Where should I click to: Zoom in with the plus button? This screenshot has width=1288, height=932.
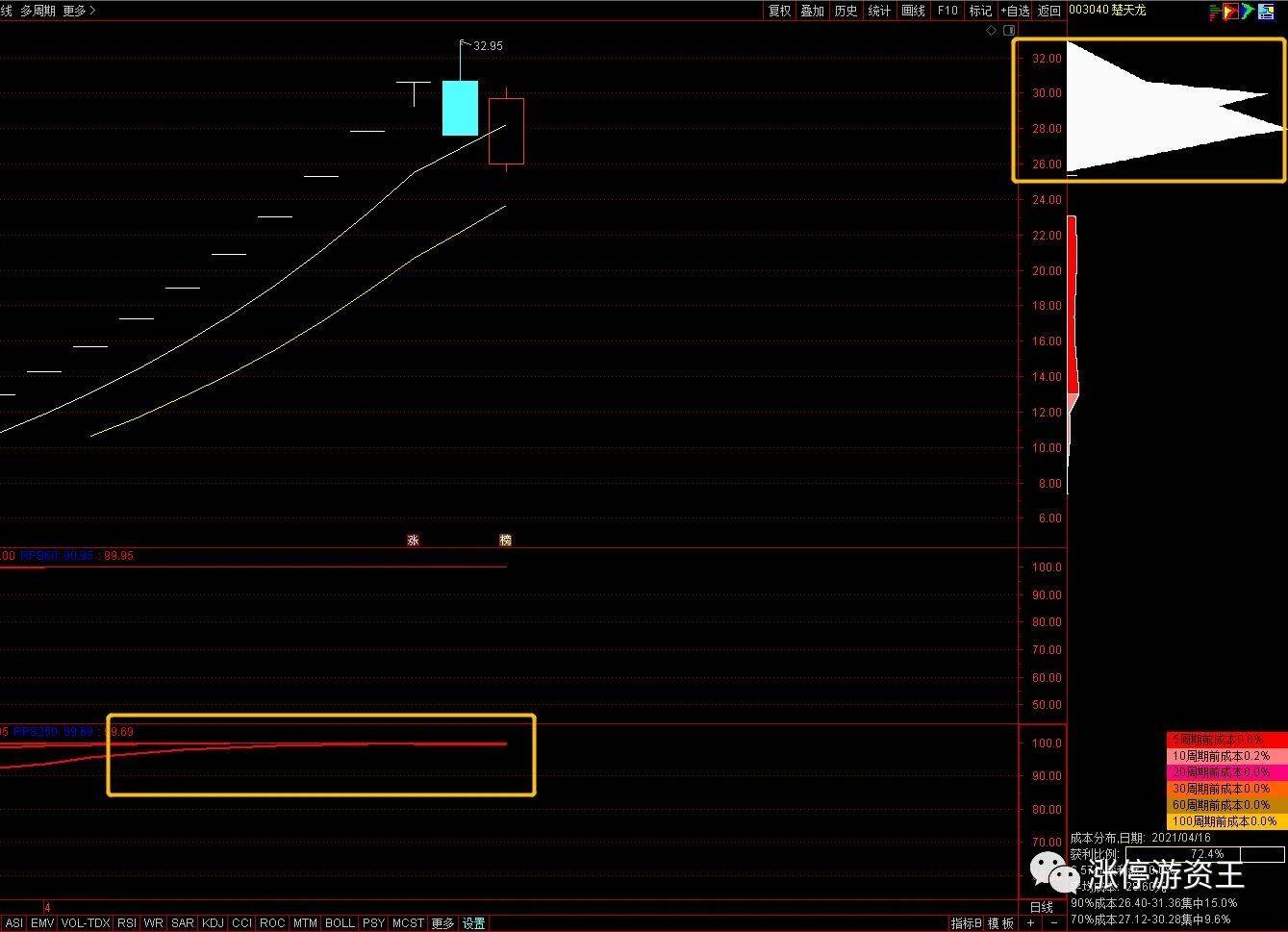coord(1030,923)
